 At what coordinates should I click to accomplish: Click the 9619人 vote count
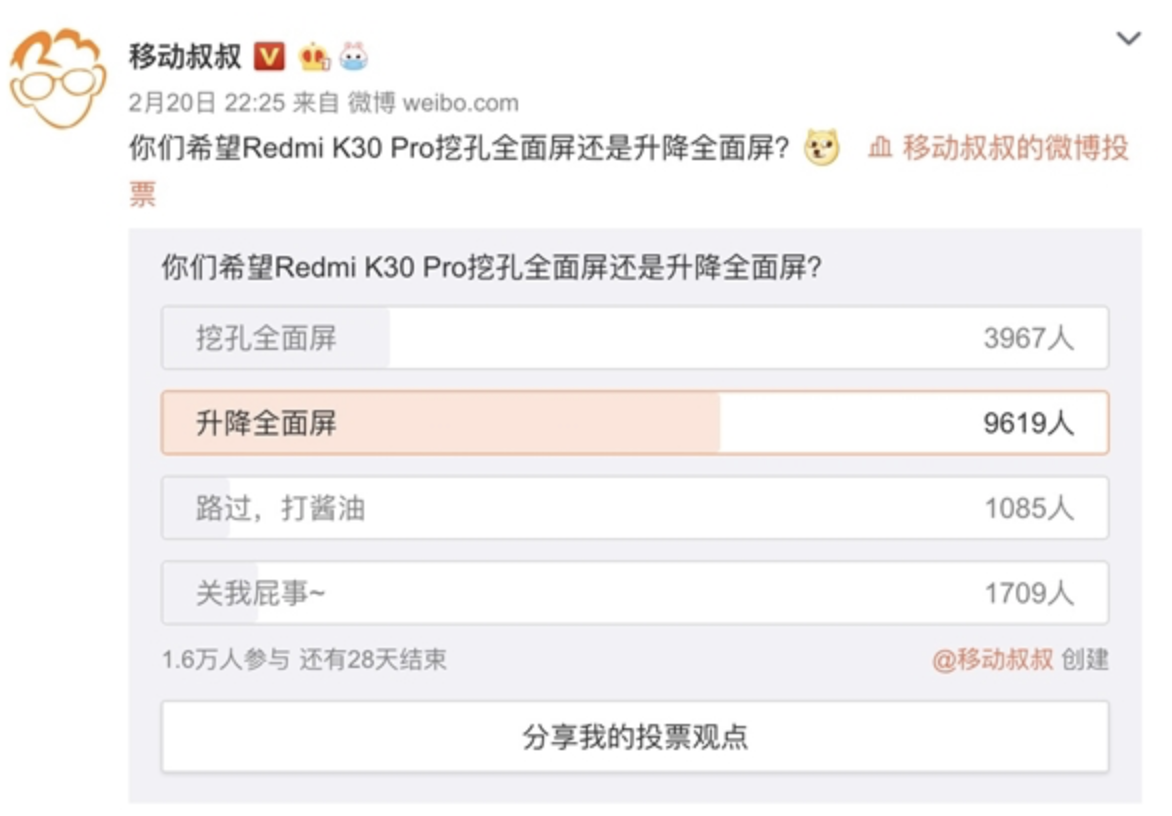[1028, 424]
